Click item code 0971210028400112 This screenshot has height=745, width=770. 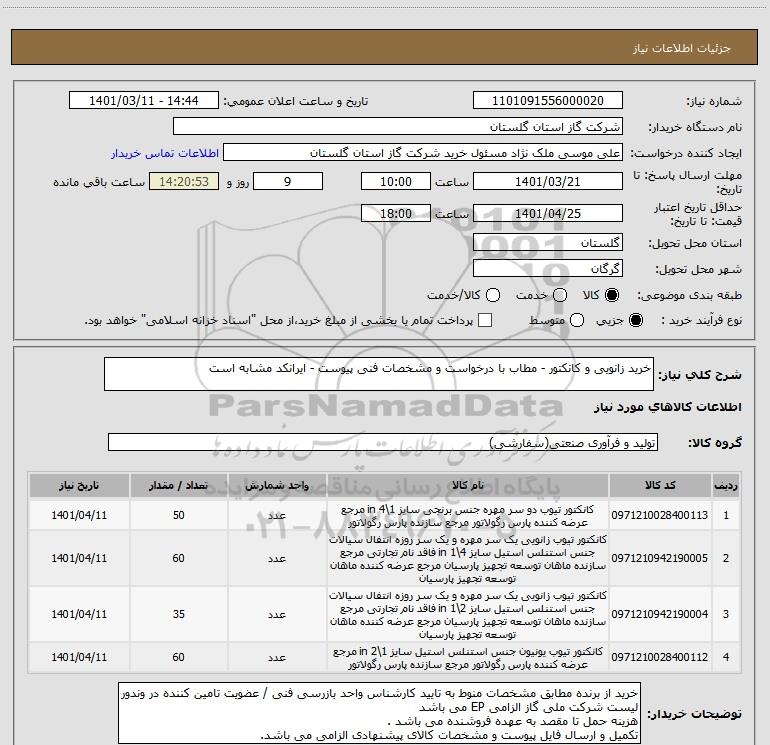660,657
